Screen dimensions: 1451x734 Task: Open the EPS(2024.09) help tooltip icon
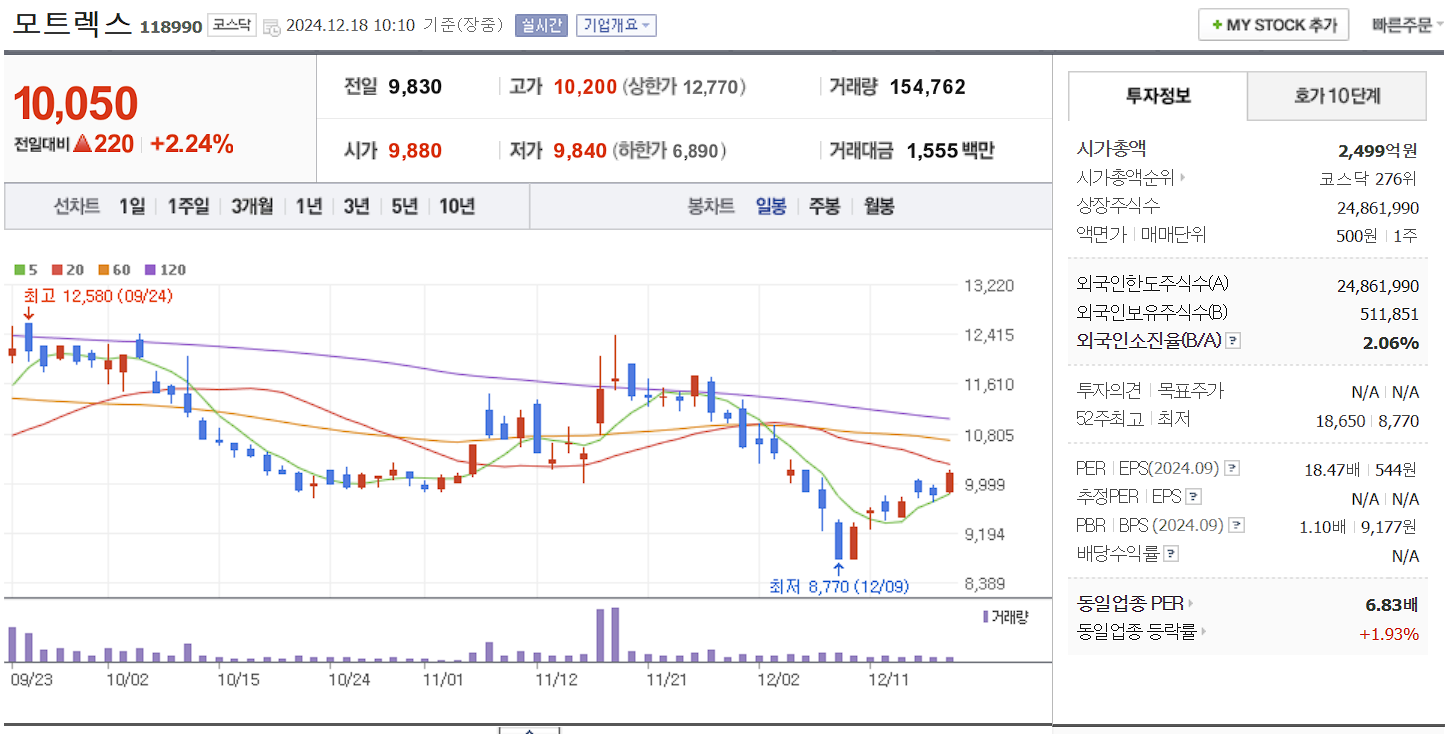(1232, 468)
